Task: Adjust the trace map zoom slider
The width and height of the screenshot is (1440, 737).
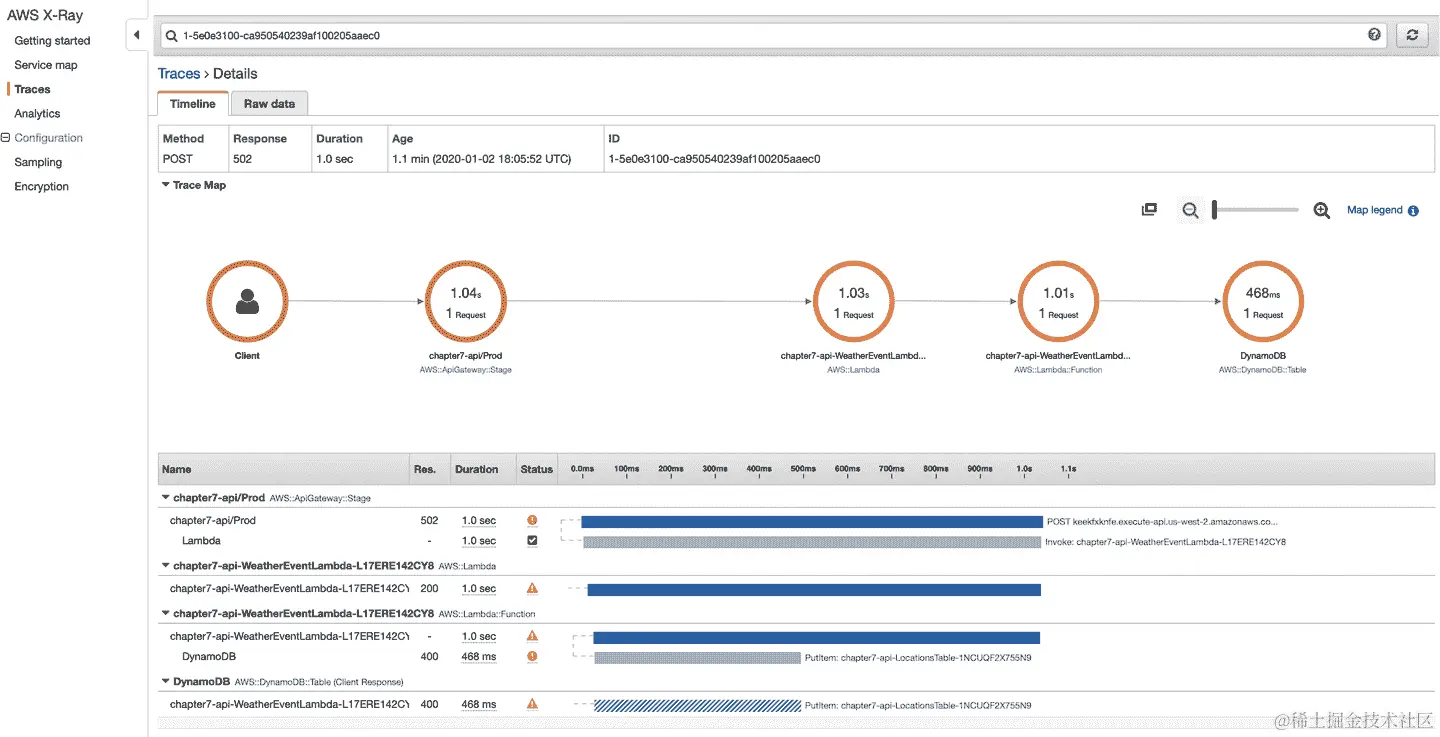Action: [x=1215, y=210]
